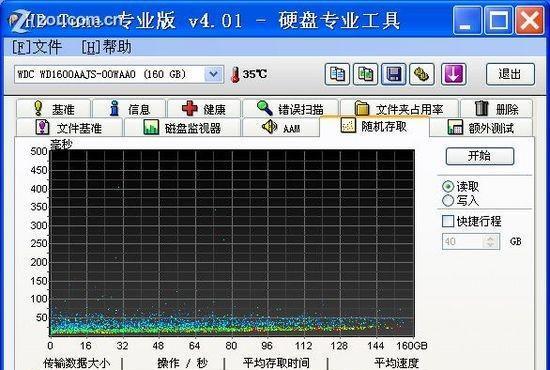
Task: Click the copy screenshot to clipboard icon
Action: [365, 74]
